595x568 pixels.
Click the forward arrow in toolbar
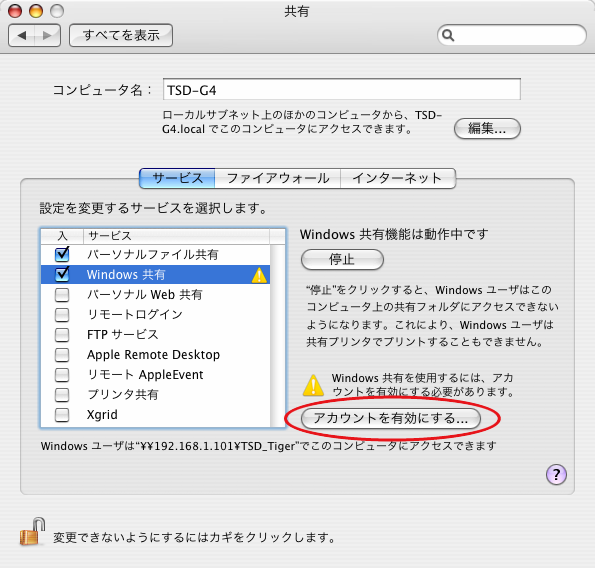(47, 36)
